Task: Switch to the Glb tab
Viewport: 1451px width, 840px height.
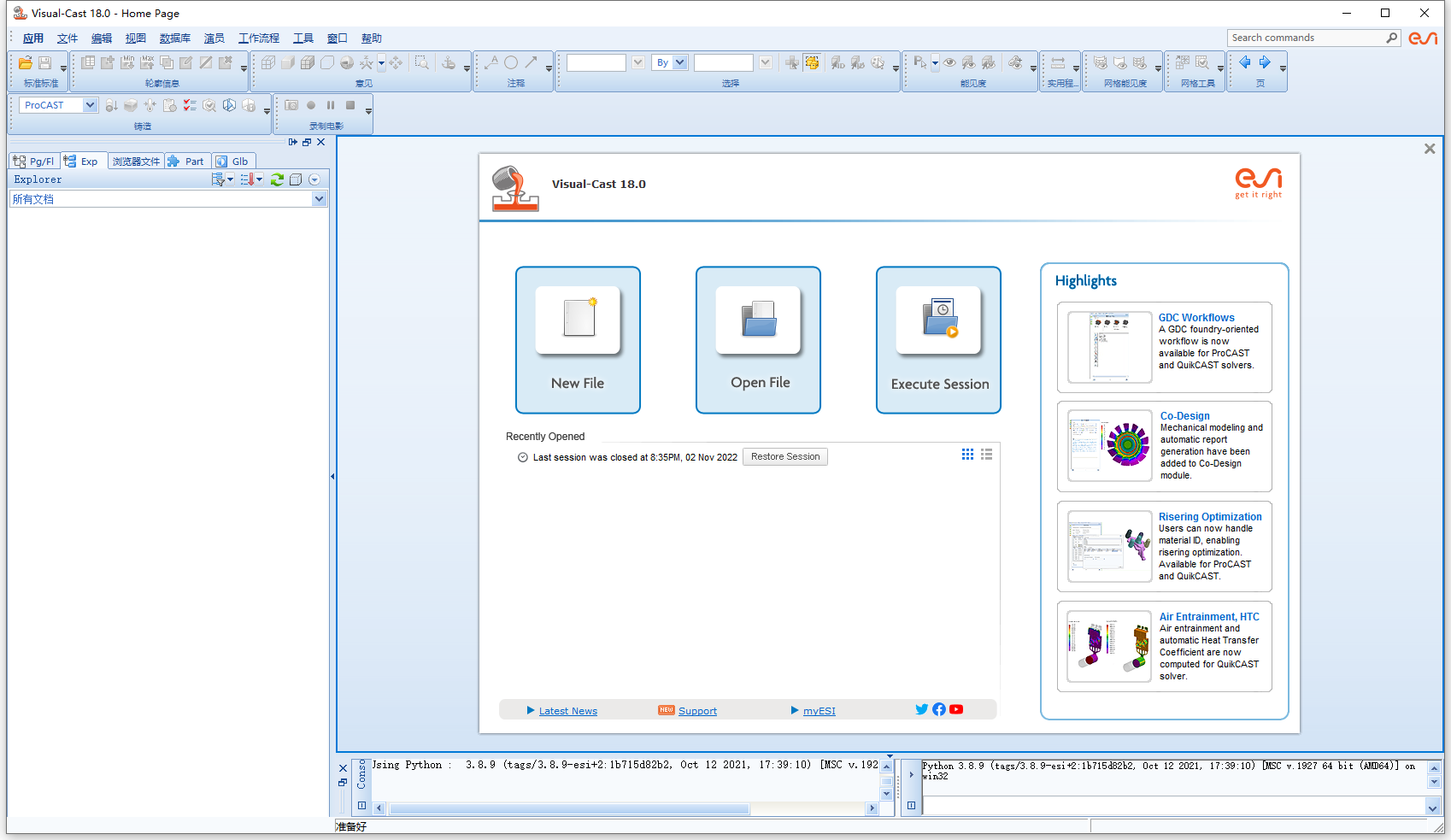Action: [232, 162]
